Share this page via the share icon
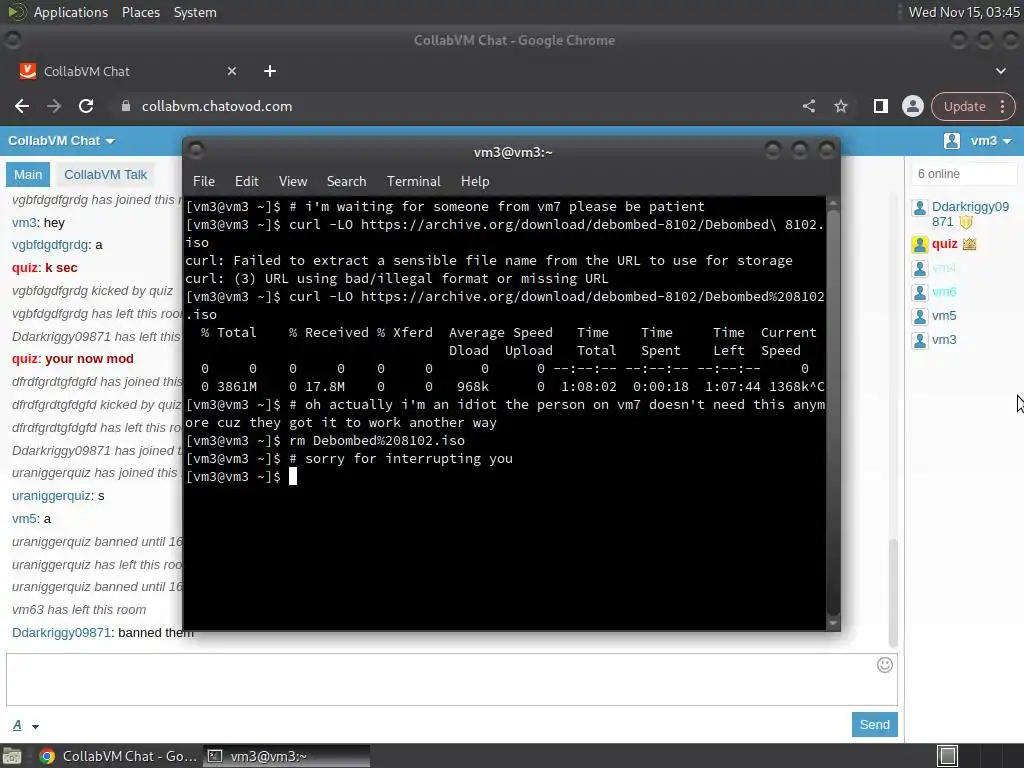Image resolution: width=1024 pixels, height=768 pixels. (x=808, y=106)
